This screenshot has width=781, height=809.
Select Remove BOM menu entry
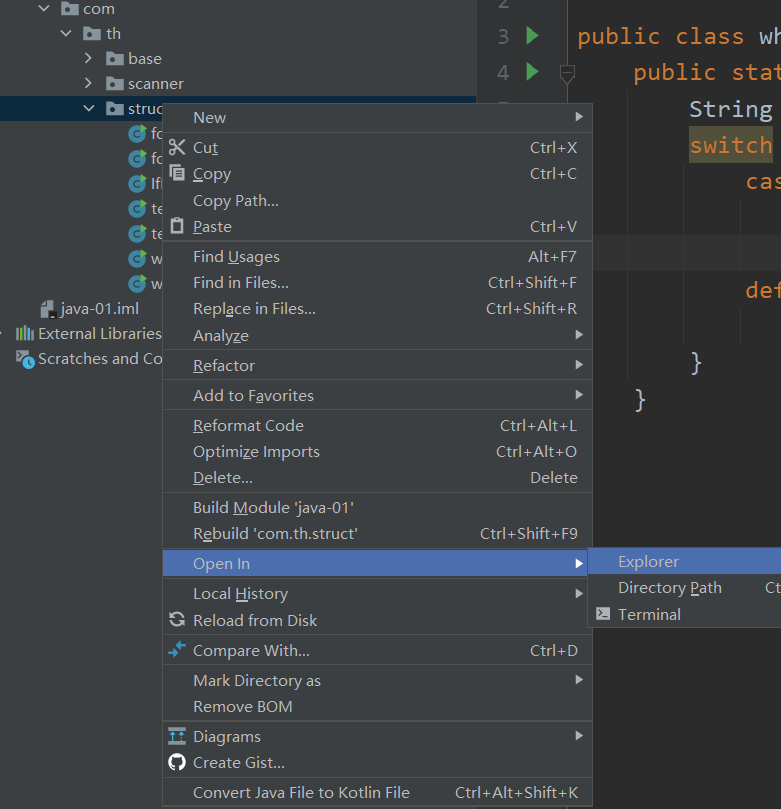377,706
